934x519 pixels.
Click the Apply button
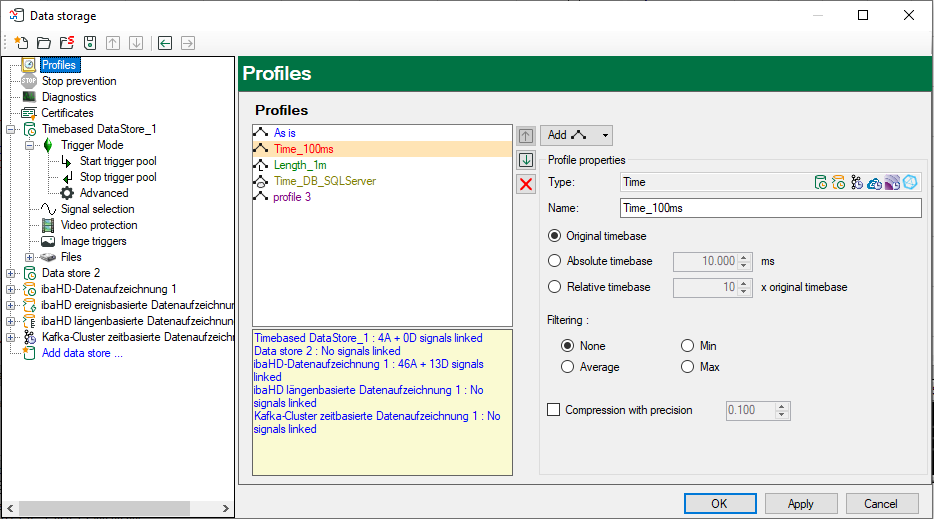point(800,504)
